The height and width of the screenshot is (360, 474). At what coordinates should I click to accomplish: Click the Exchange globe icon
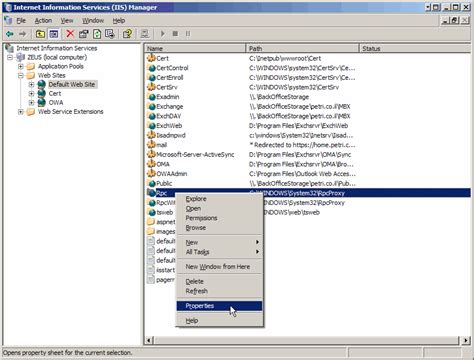[x=152, y=106]
